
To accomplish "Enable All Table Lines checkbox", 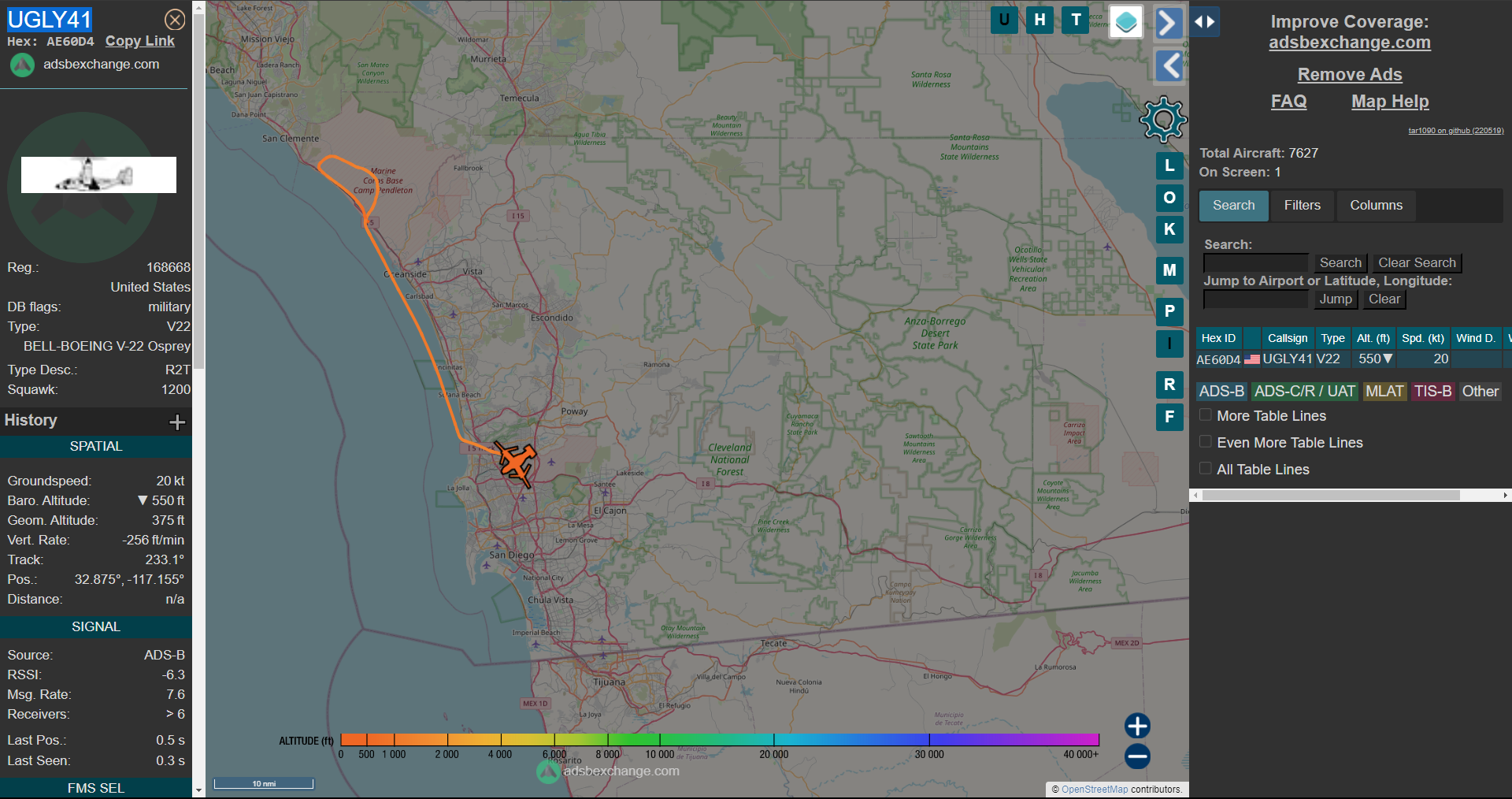I will tap(1206, 469).
